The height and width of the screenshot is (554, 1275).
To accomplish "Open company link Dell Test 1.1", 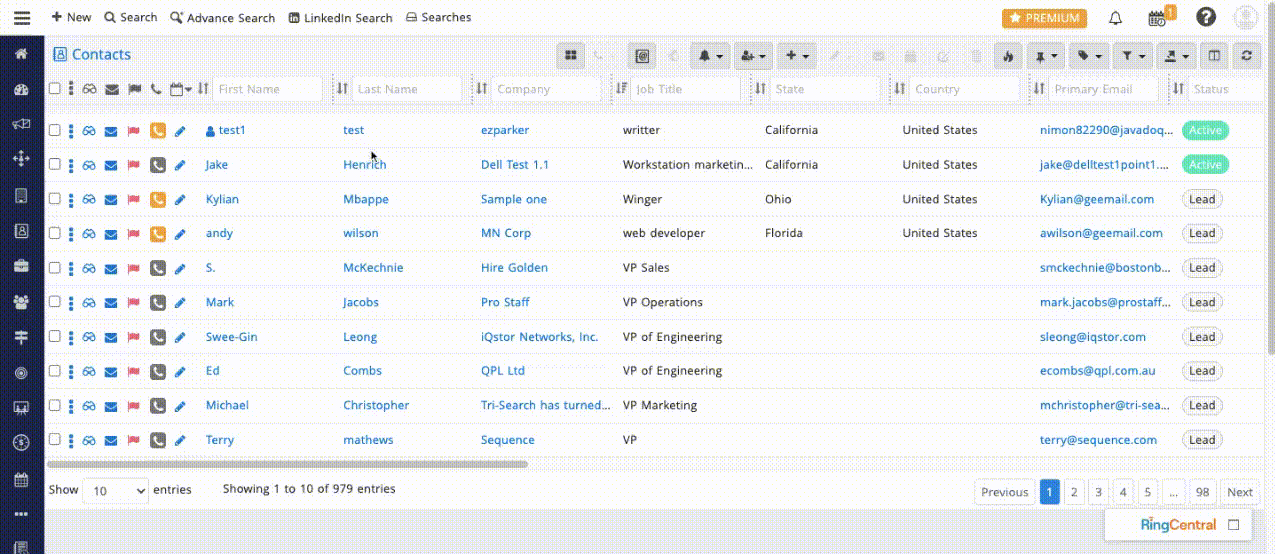I will 515,165.
